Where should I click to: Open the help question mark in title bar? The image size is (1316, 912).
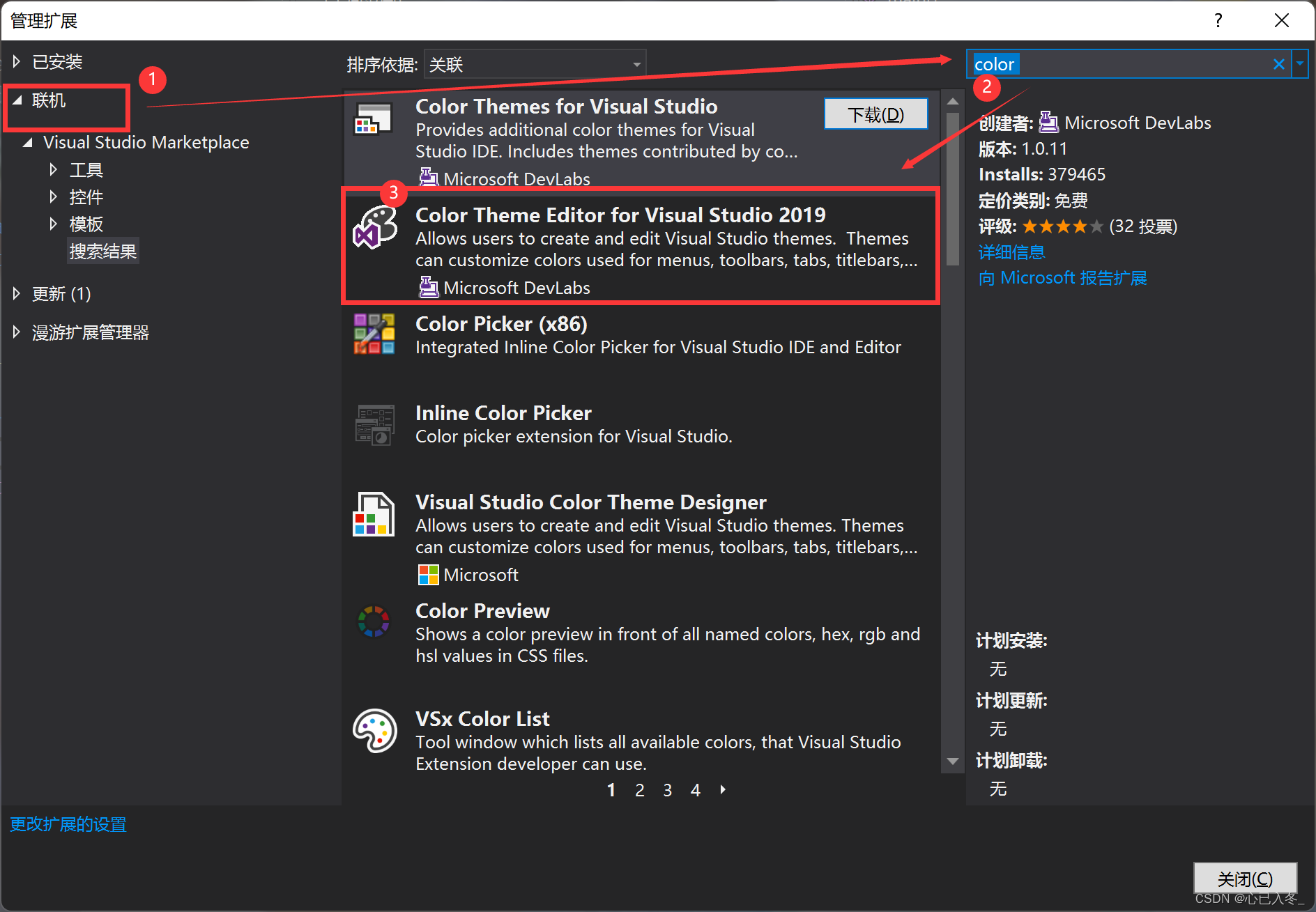click(1218, 20)
